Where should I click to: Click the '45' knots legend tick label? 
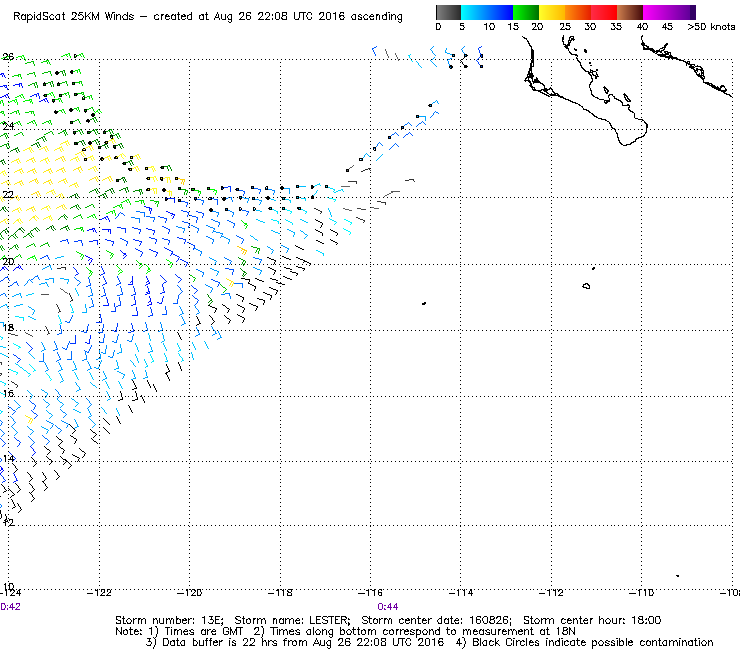coord(667,27)
